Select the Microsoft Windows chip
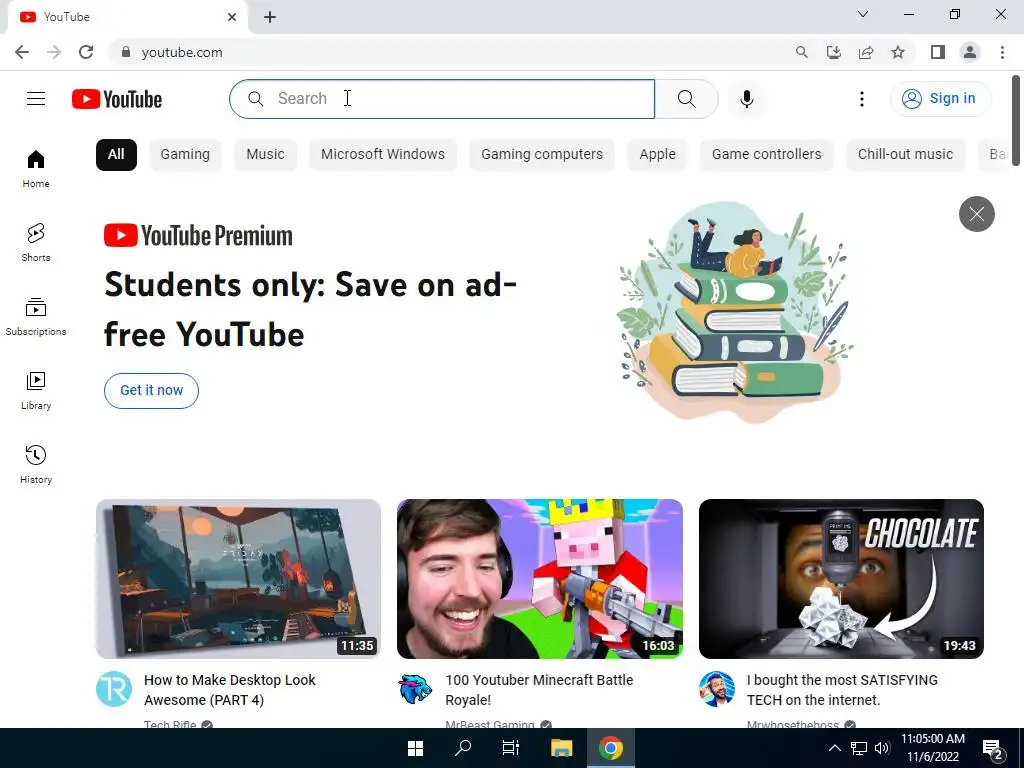This screenshot has width=1024, height=768. 383,155
